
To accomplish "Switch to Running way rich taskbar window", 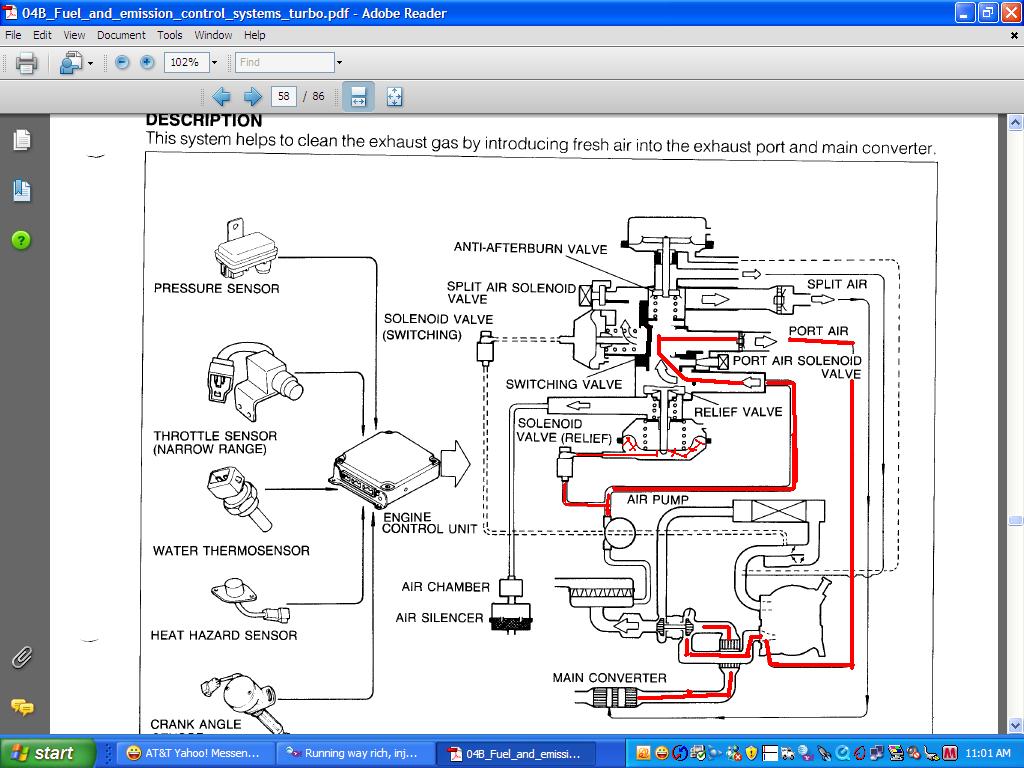I will tap(354, 754).
